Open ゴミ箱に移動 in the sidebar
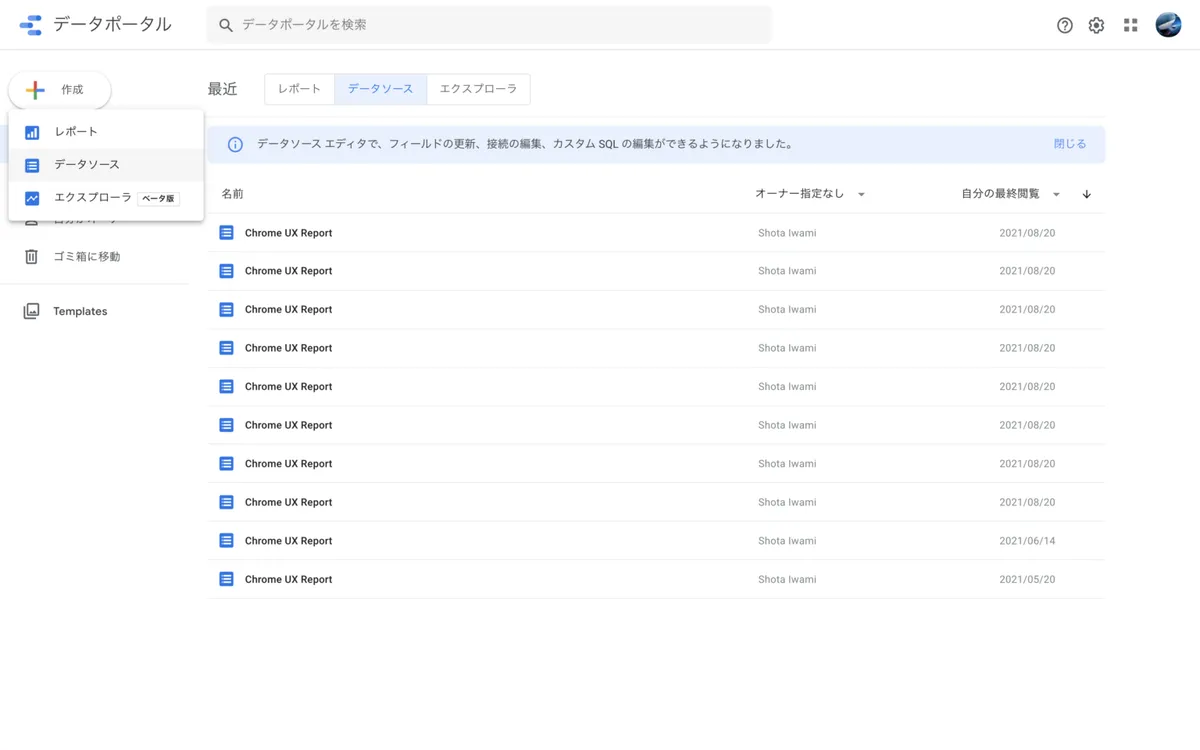The image size is (1200, 750). (86, 257)
